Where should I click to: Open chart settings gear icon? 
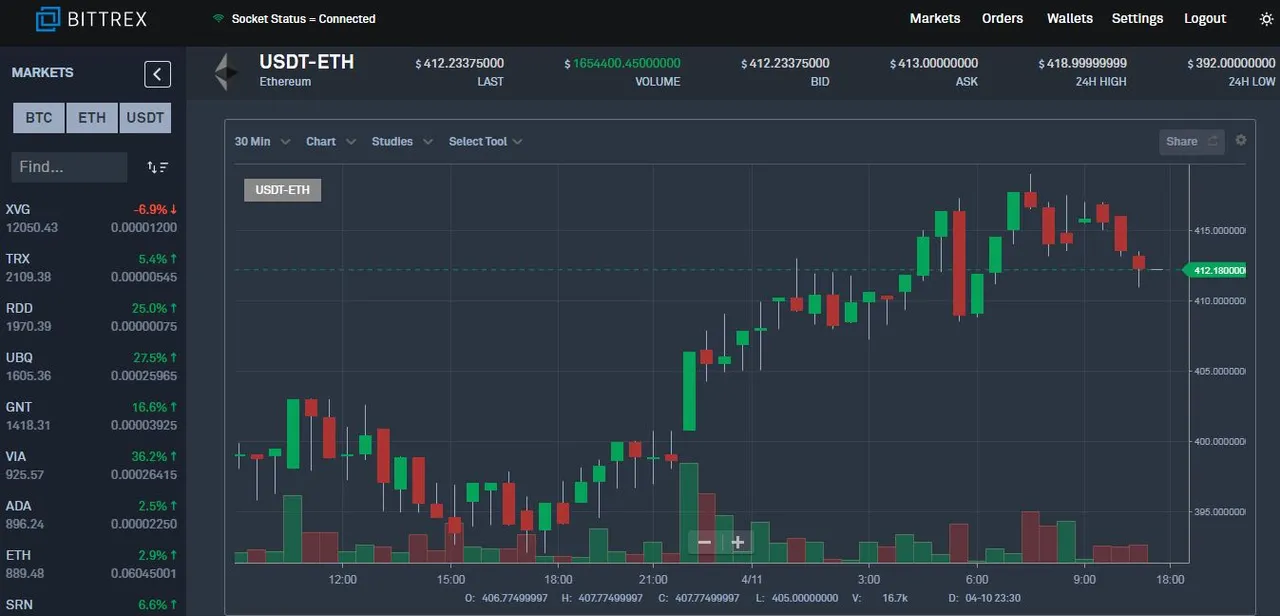tap(1241, 140)
